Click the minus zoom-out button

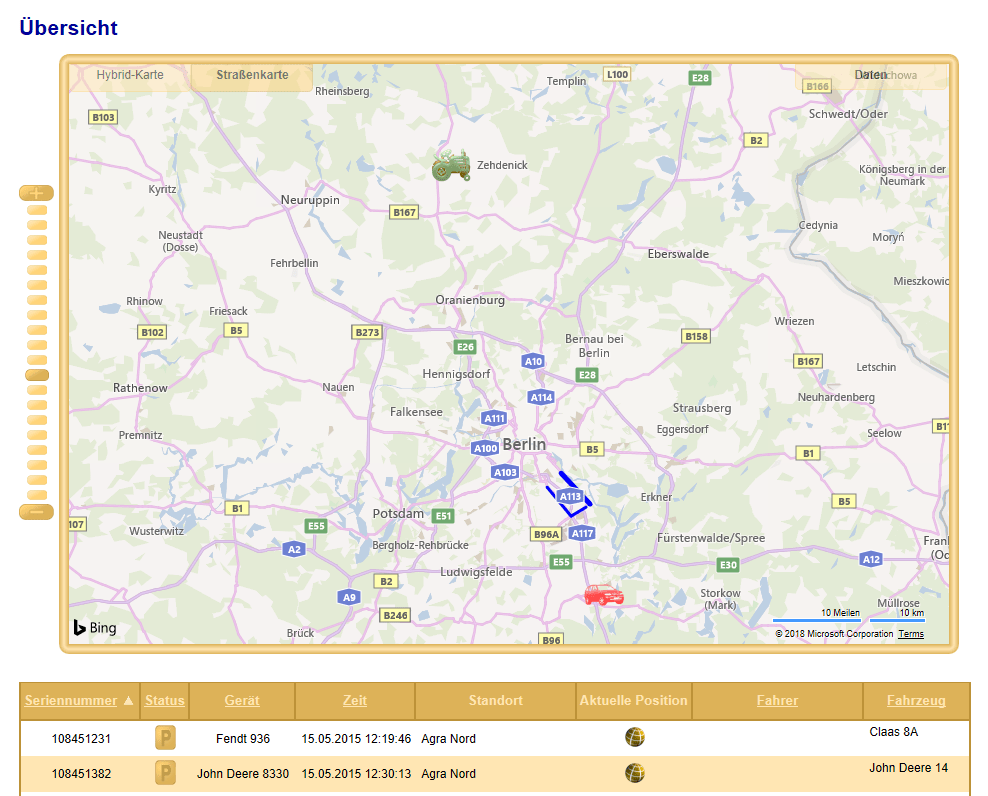point(37,512)
